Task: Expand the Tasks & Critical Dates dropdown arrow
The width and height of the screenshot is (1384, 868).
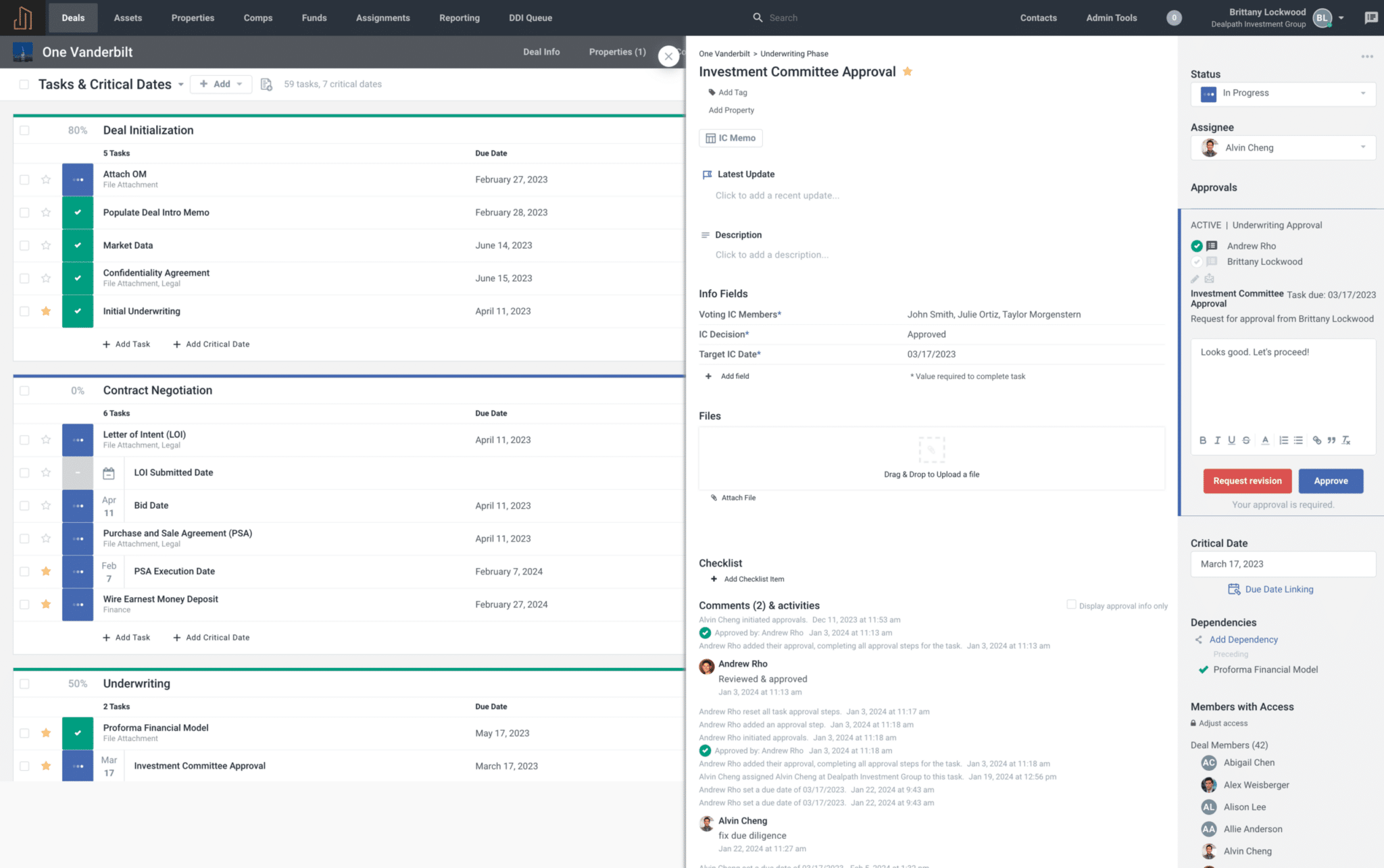Action: (181, 85)
